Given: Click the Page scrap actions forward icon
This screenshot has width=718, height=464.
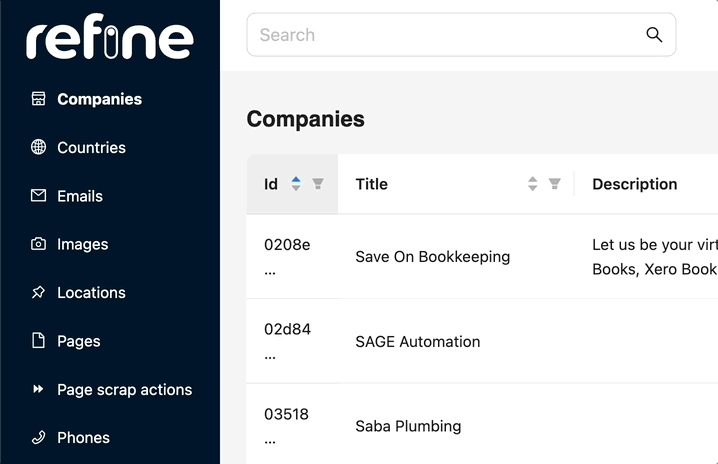Looking at the screenshot, I should 38,389.
